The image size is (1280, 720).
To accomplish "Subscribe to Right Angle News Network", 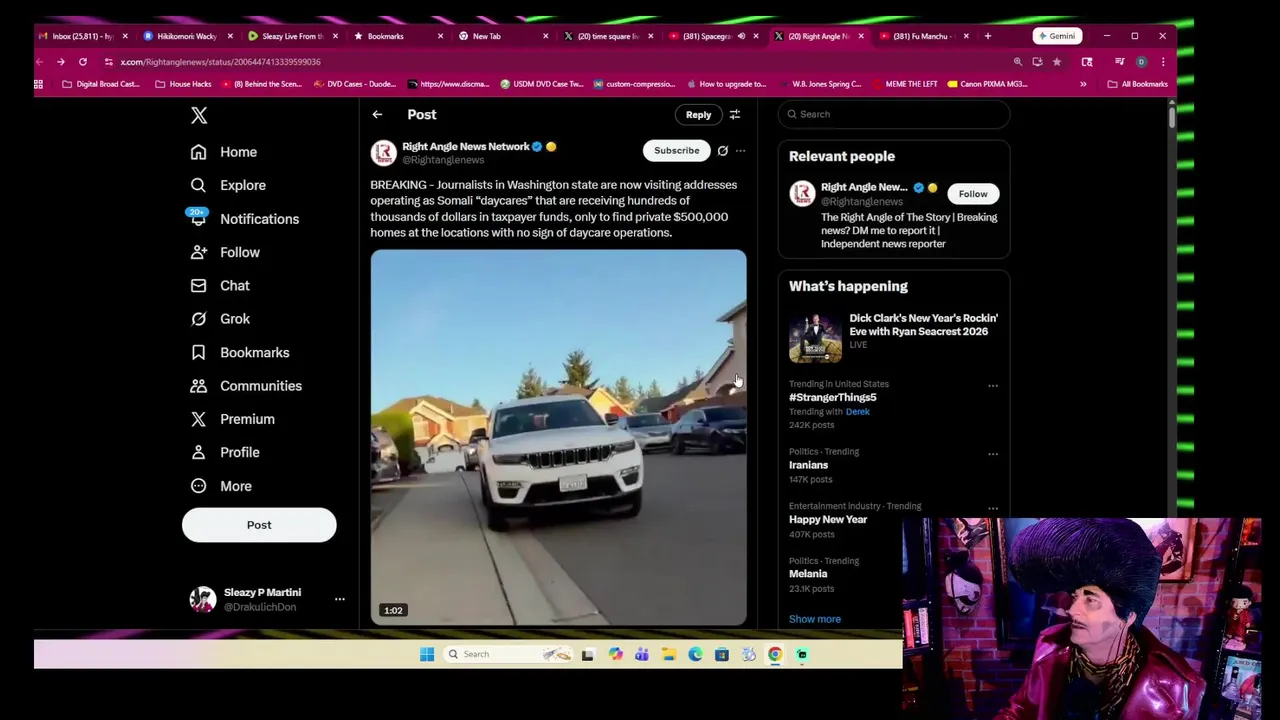I will [677, 150].
